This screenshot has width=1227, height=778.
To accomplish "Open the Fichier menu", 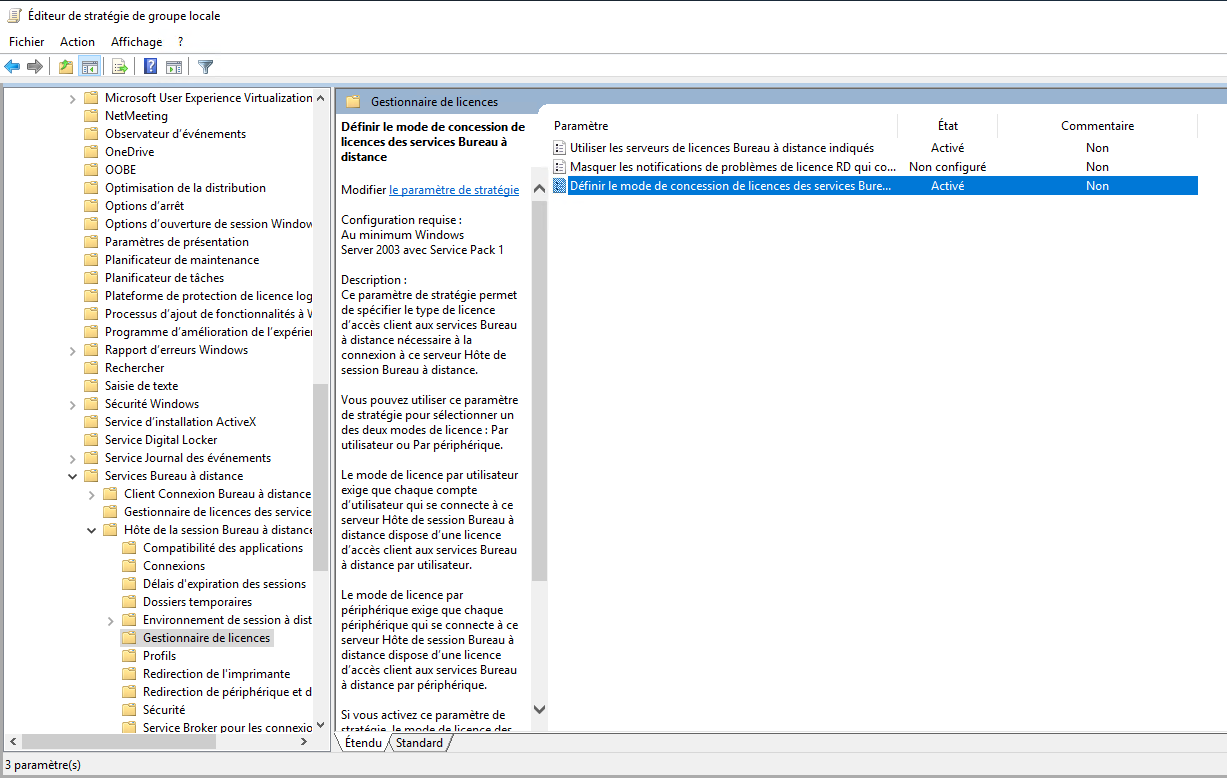I will click(26, 41).
